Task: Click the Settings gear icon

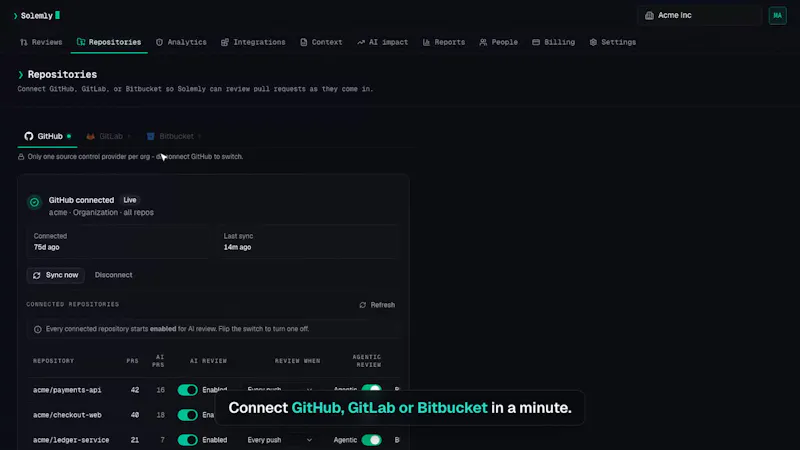Action: click(593, 42)
